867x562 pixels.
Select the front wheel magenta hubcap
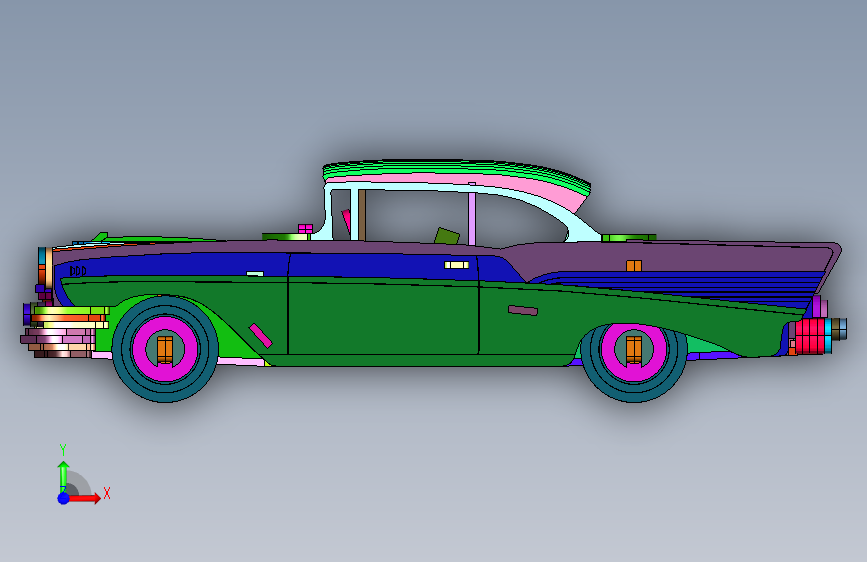point(165,349)
